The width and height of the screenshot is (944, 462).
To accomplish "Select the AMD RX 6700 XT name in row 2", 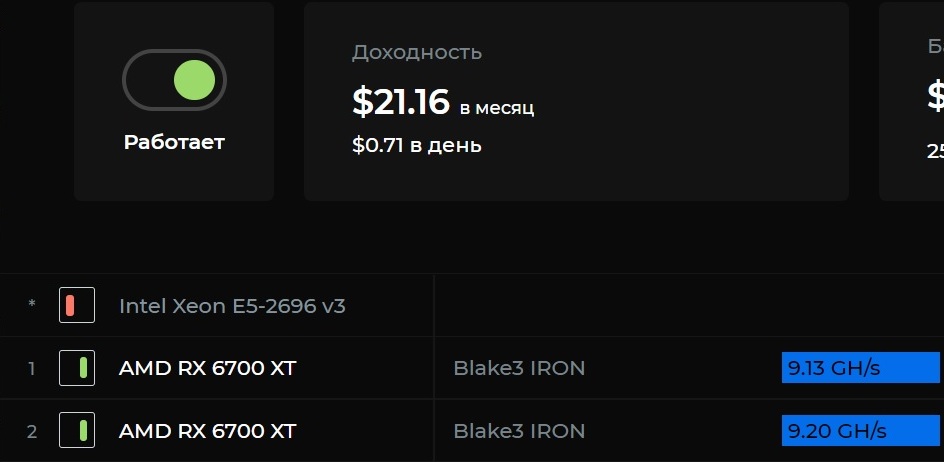I will (208, 431).
